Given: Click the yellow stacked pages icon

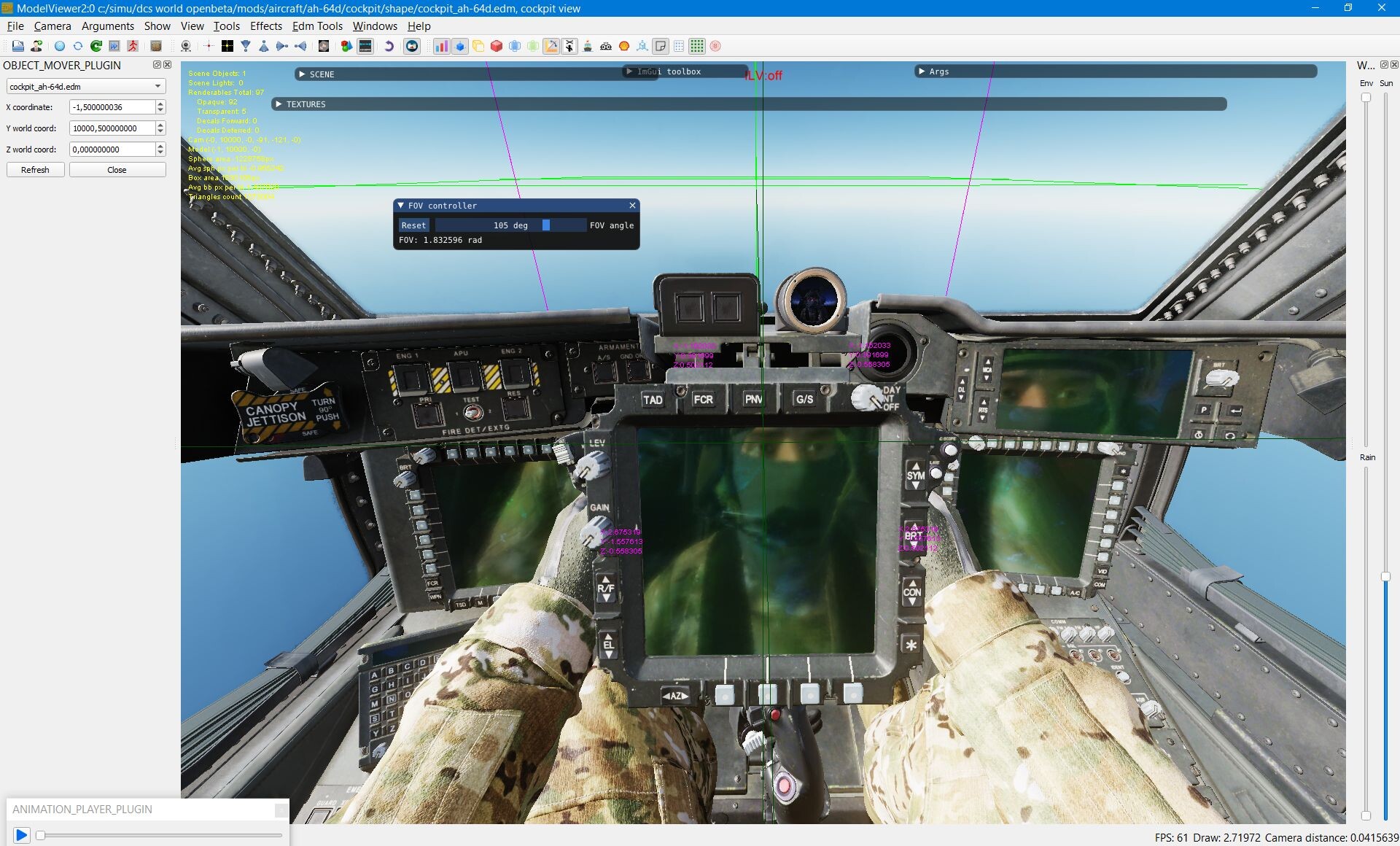Looking at the screenshot, I should click(478, 46).
